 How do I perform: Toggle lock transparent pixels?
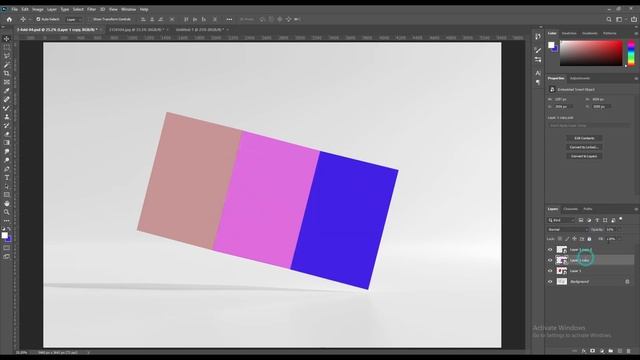(x=560, y=239)
